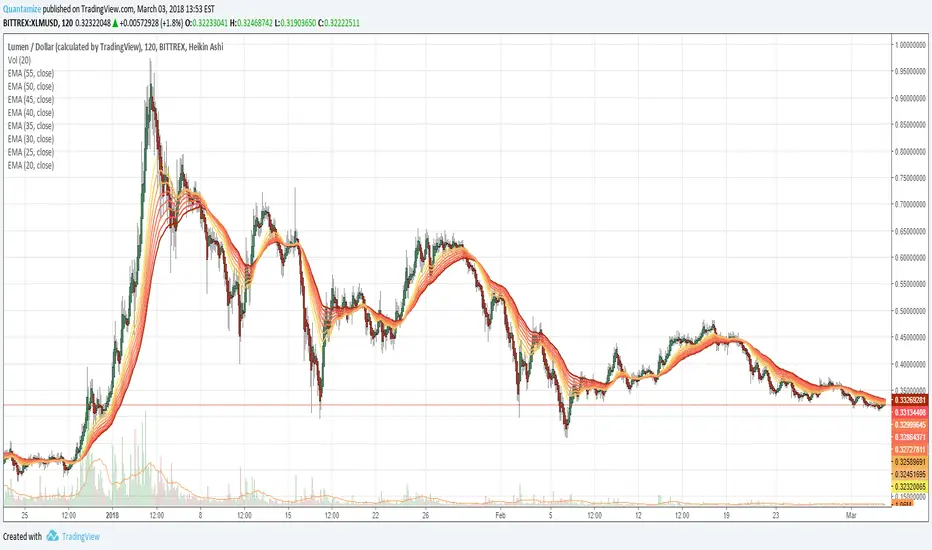This screenshot has height=550, width=932.
Task: Click the open value O:0.32233041
Action: [207, 23]
